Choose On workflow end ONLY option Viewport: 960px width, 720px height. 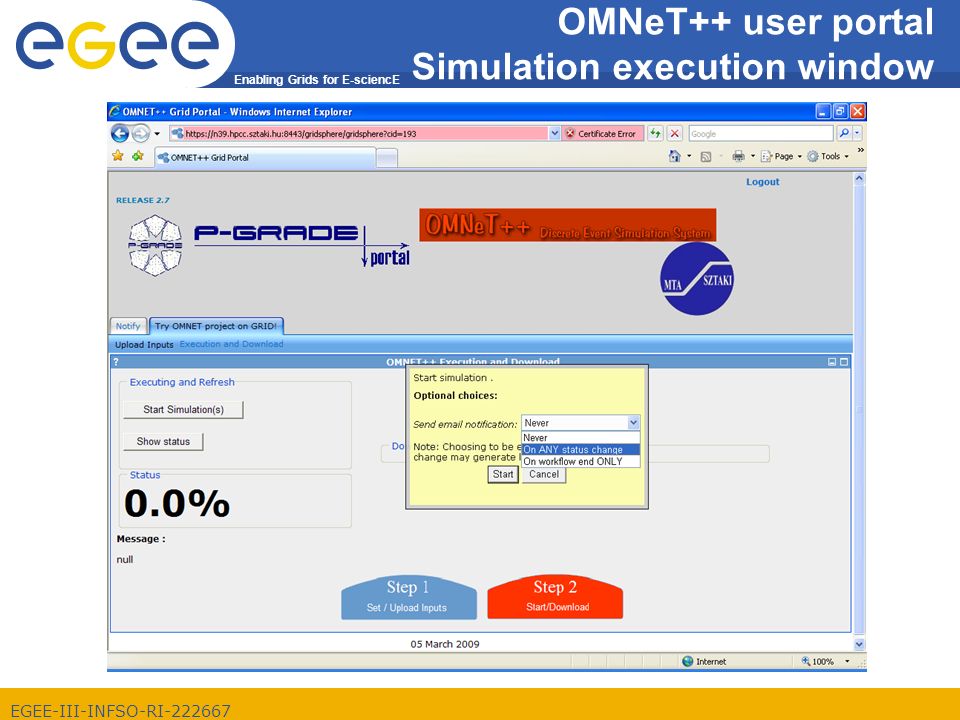click(x=580, y=461)
